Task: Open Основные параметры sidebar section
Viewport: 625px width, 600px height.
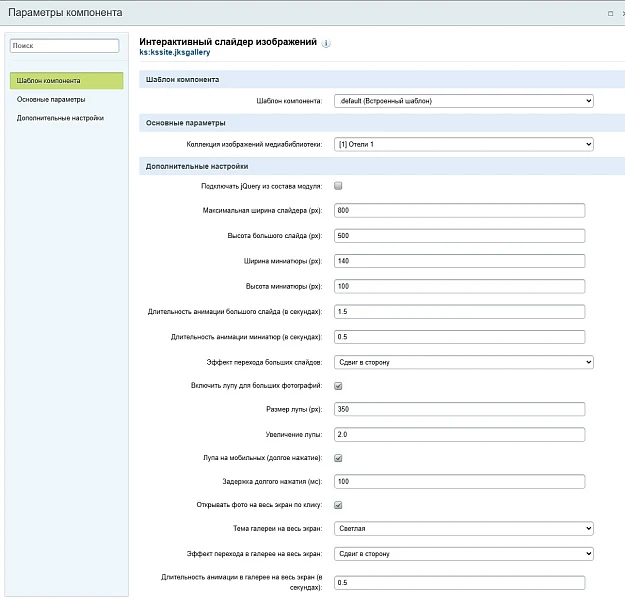Action: pyautogui.click(x=51, y=99)
